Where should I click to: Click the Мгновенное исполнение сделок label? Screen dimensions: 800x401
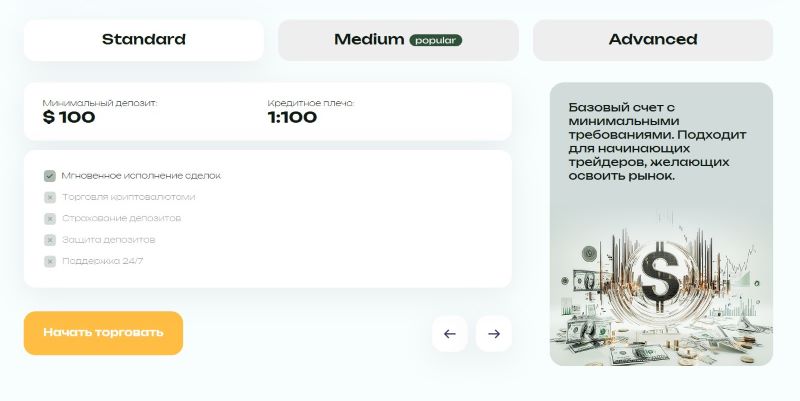click(x=141, y=176)
